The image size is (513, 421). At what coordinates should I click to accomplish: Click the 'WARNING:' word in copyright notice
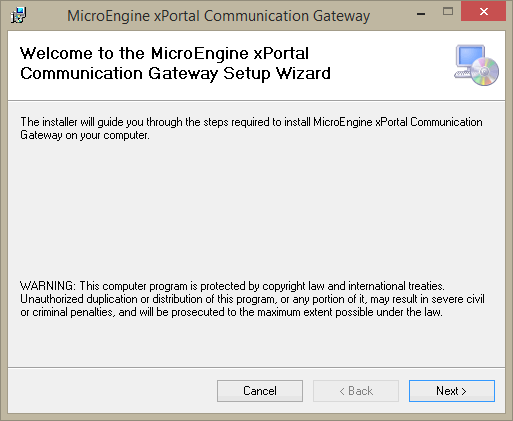48,286
